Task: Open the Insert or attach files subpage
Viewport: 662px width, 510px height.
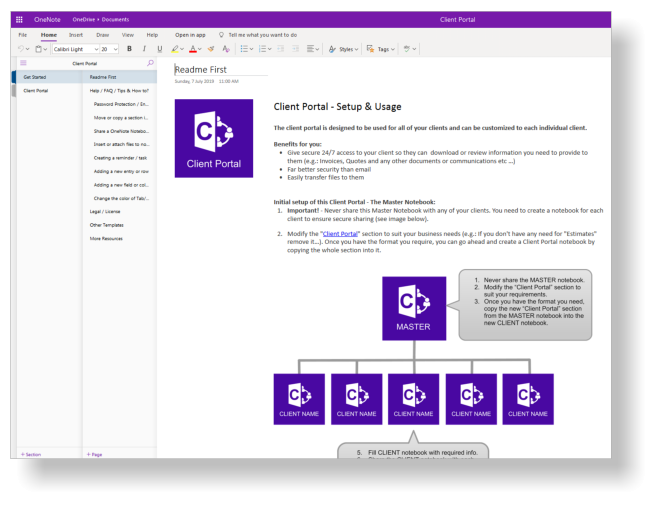Action: (120, 144)
